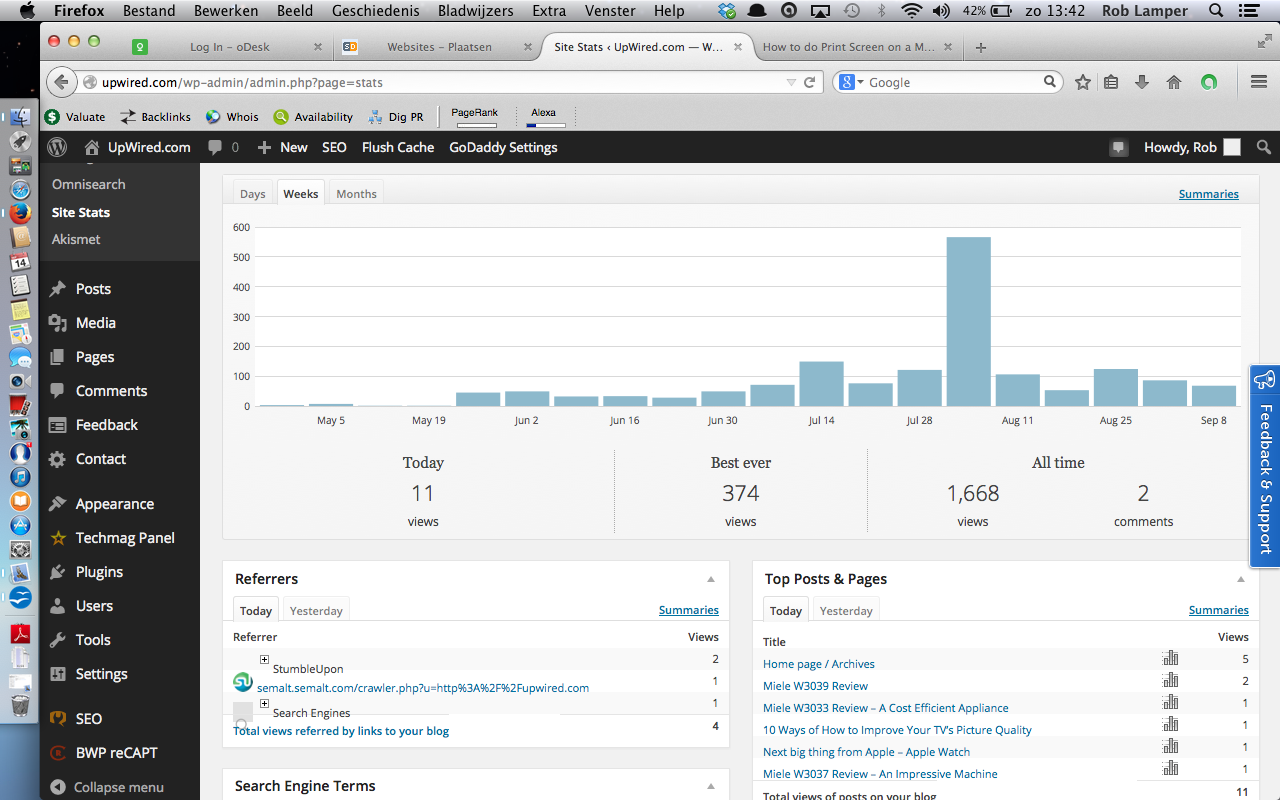Collapse the Search Engine Terms panel
This screenshot has height=800, width=1280.
pyautogui.click(x=711, y=786)
